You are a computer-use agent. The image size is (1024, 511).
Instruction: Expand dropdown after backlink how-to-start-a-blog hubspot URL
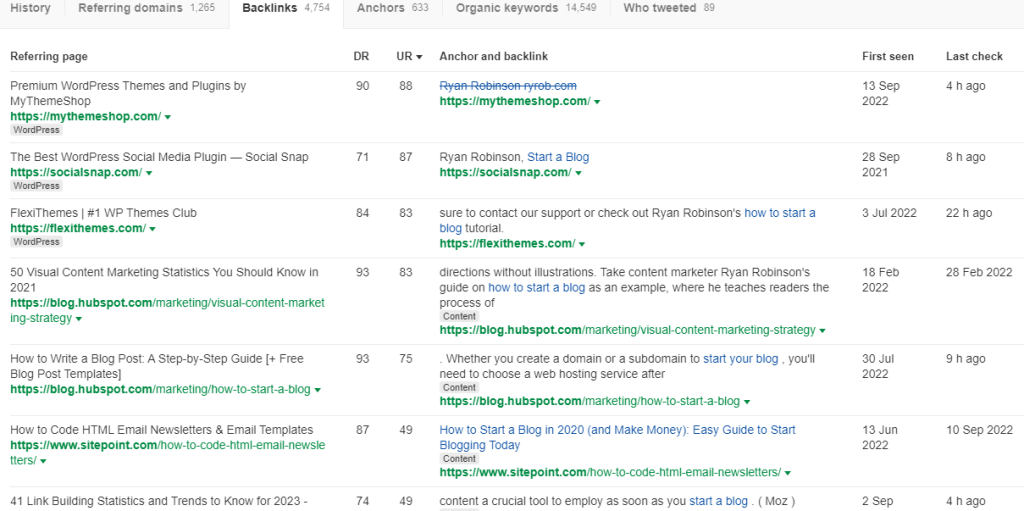(746, 402)
